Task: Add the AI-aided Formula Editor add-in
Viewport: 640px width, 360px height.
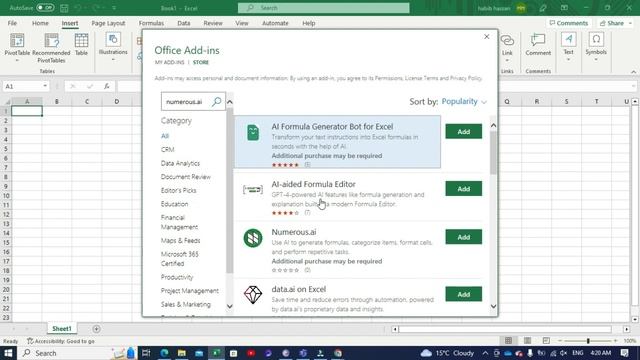Action: [463, 189]
